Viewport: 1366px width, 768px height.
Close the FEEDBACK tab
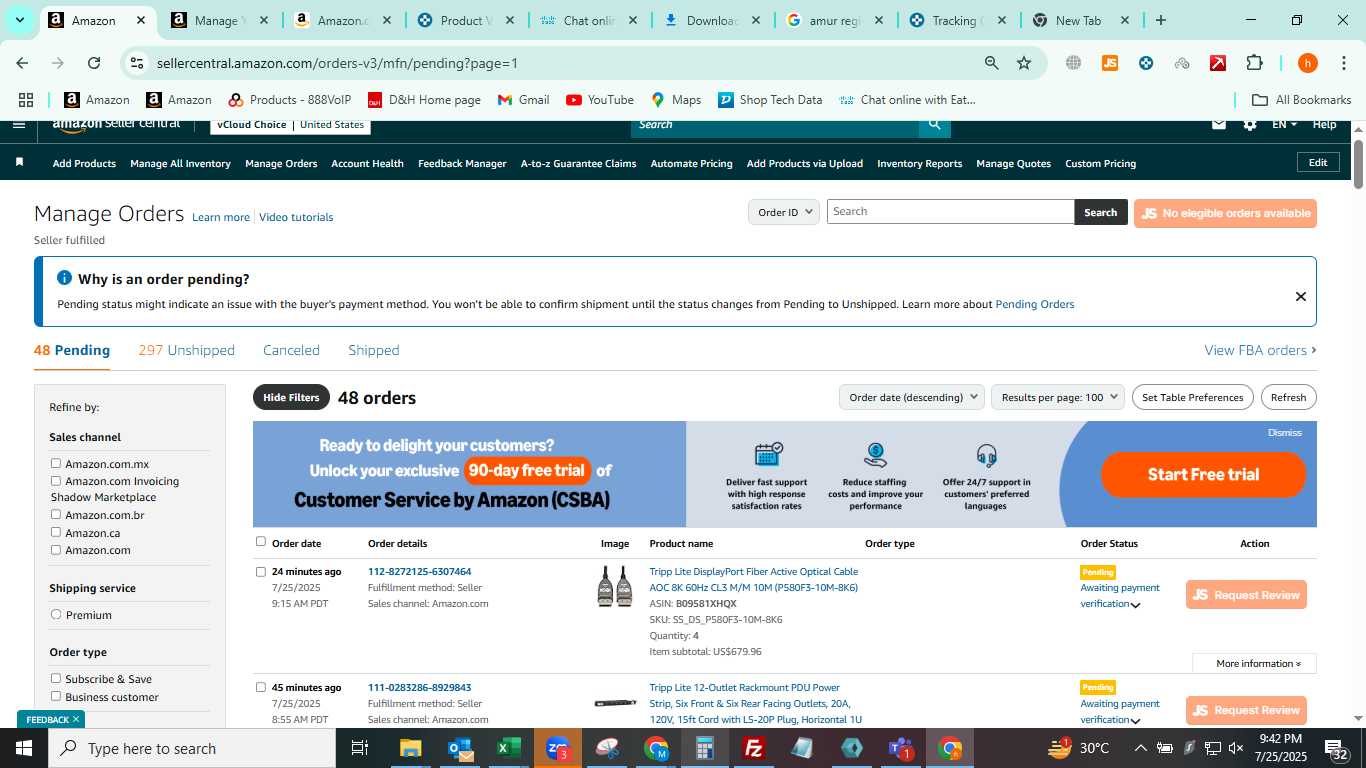pyautogui.click(x=75, y=719)
